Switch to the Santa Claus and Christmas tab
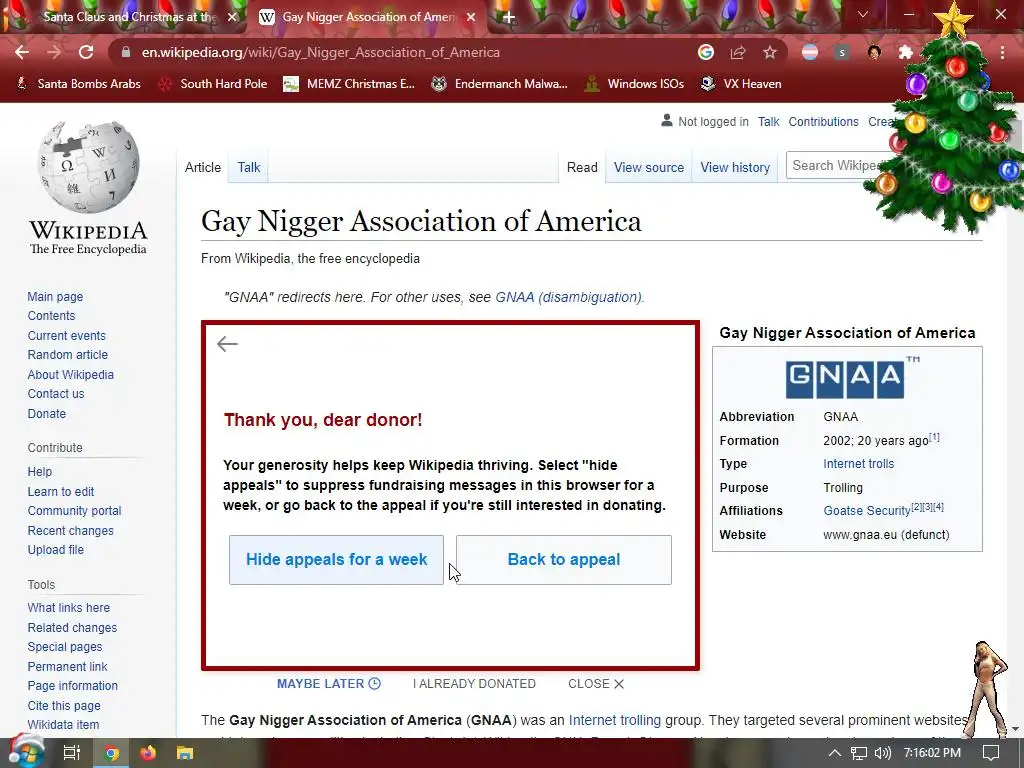1024x768 pixels. [x=129, y=17]
